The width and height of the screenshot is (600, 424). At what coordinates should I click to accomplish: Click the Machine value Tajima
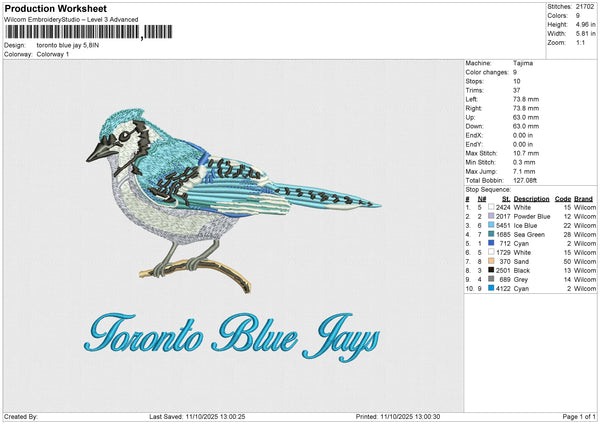pos(523,63)
